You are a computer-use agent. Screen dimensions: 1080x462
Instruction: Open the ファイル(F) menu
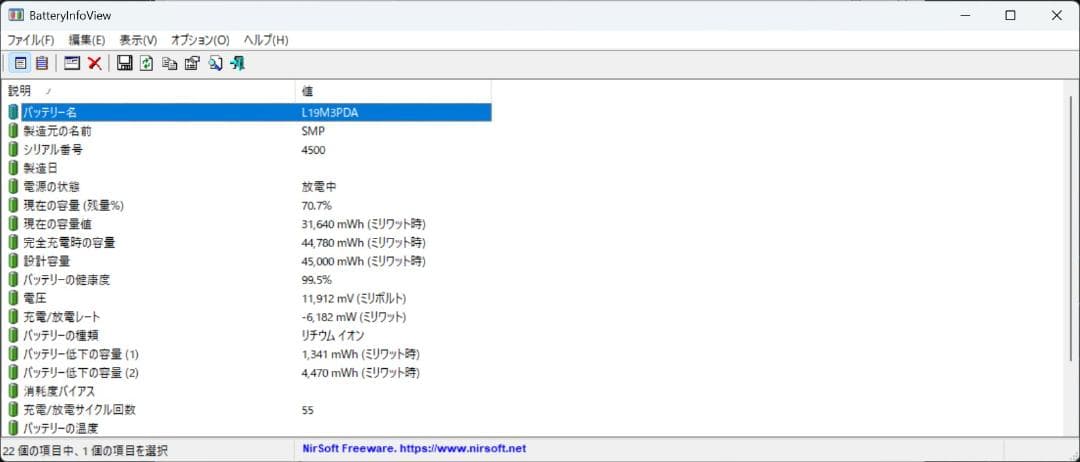tap(30, 40)
